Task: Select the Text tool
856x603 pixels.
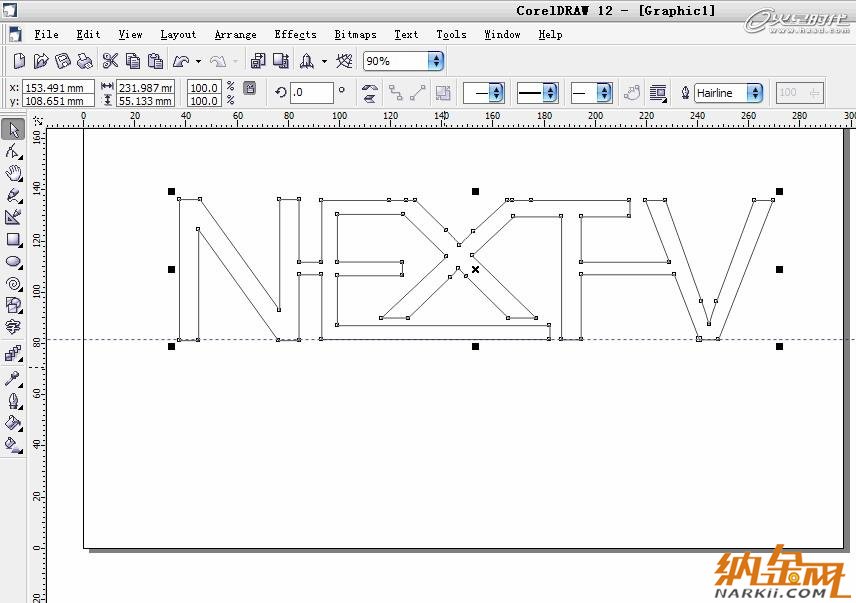Action: tap(13, 327)
